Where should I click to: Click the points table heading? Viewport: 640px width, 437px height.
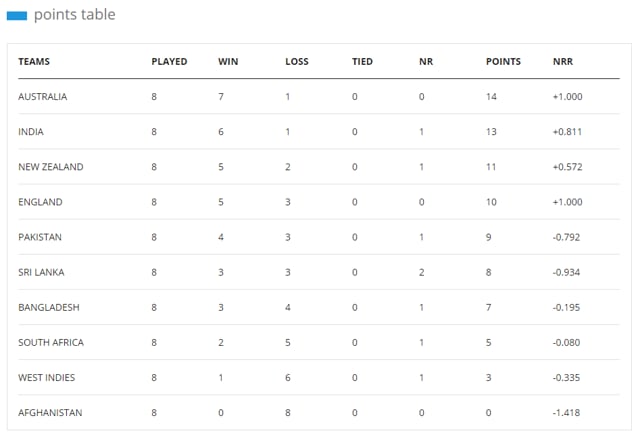[75, 15]
